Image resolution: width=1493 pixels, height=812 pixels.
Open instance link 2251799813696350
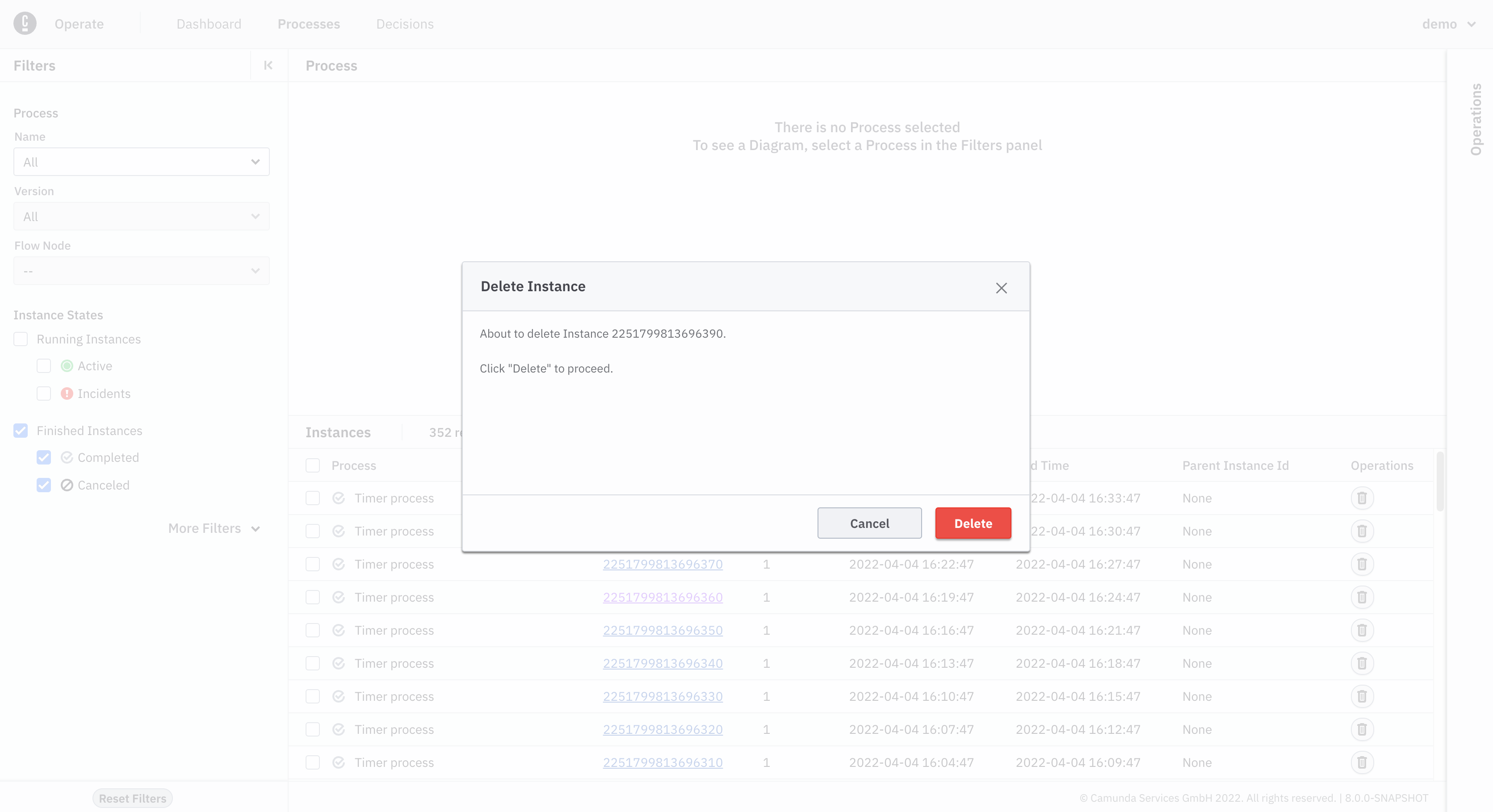tap(663, 630)
